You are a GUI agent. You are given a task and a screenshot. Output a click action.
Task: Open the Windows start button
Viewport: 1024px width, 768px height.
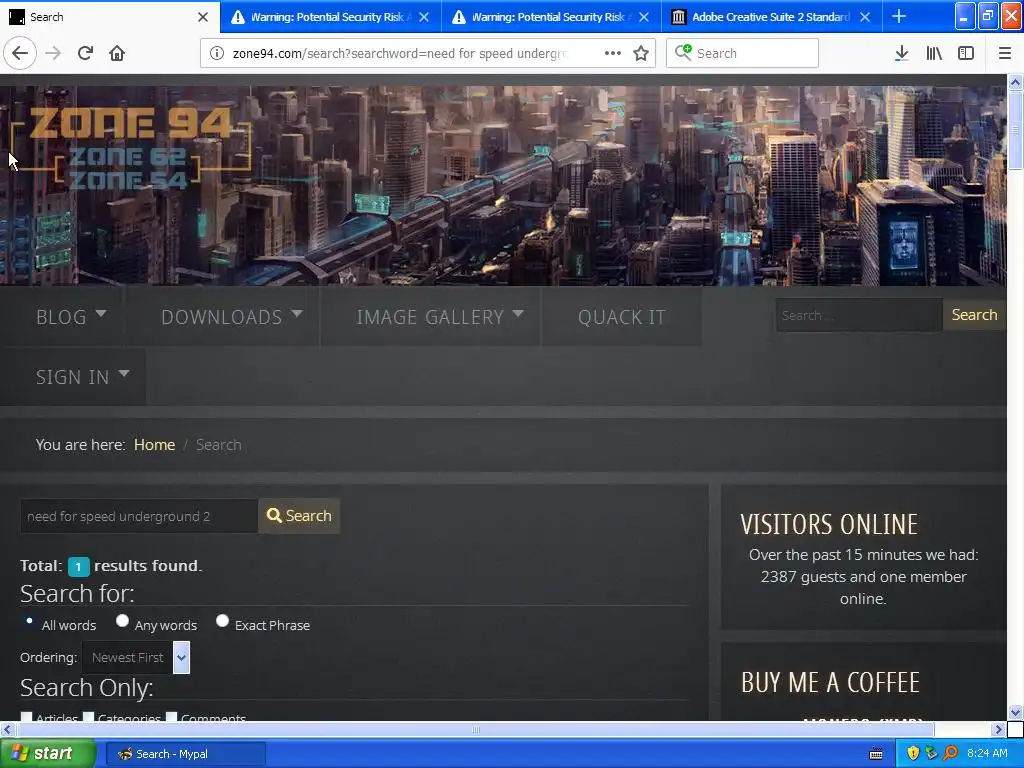(x=47, y=754)
